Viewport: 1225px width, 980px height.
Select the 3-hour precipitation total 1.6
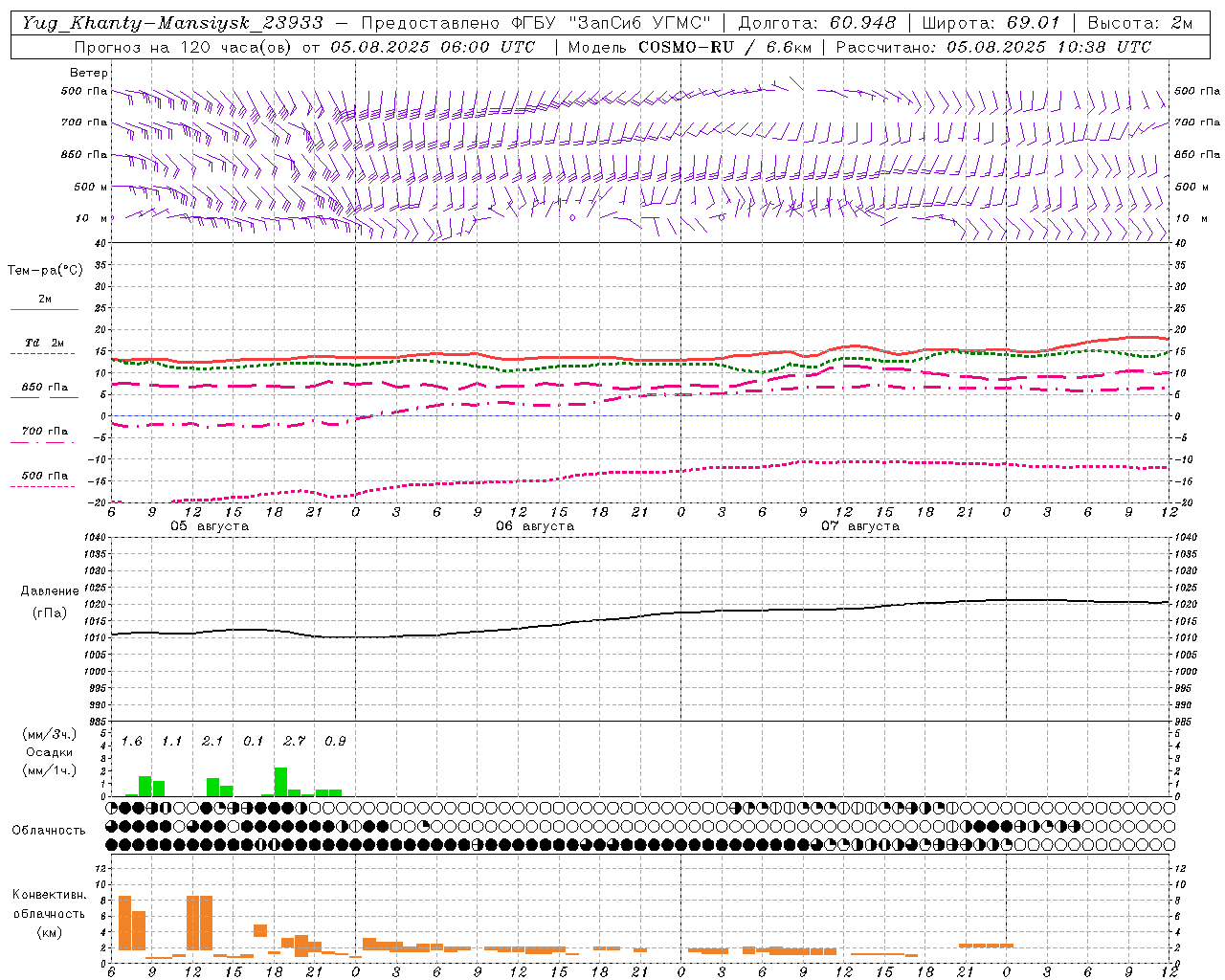pos(131,742)
